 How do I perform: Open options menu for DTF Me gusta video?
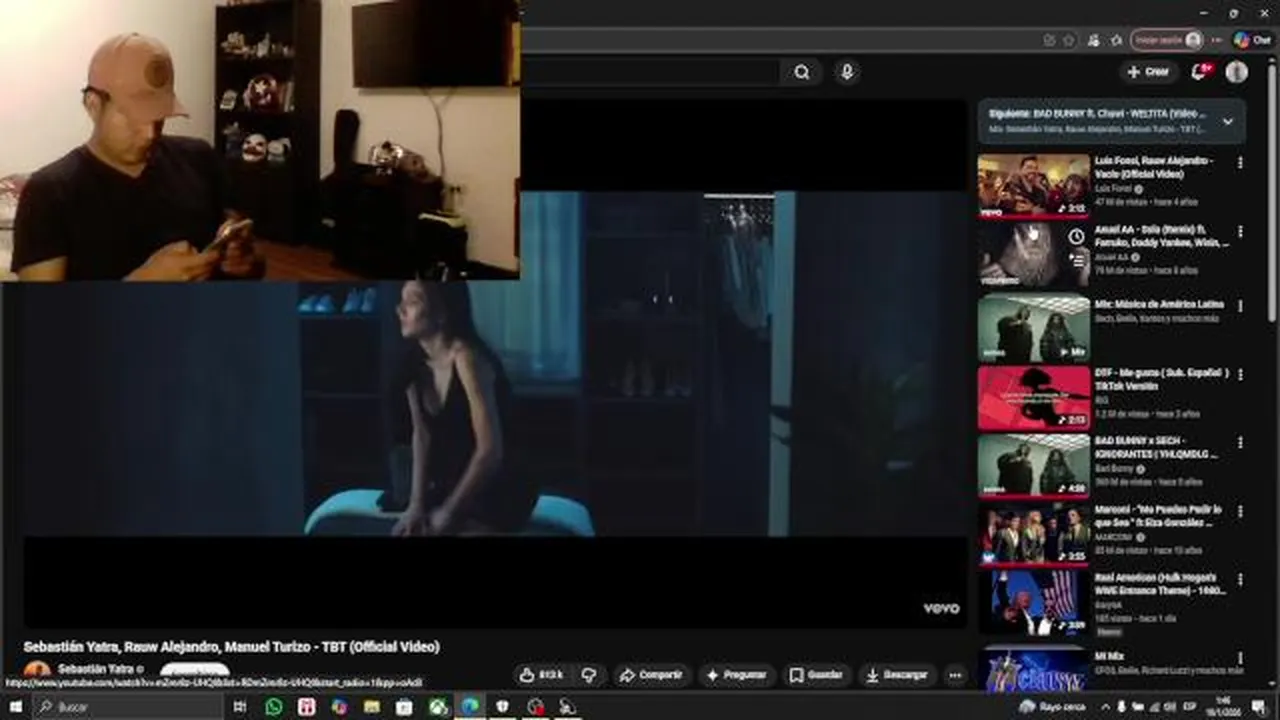(1240, 374)
